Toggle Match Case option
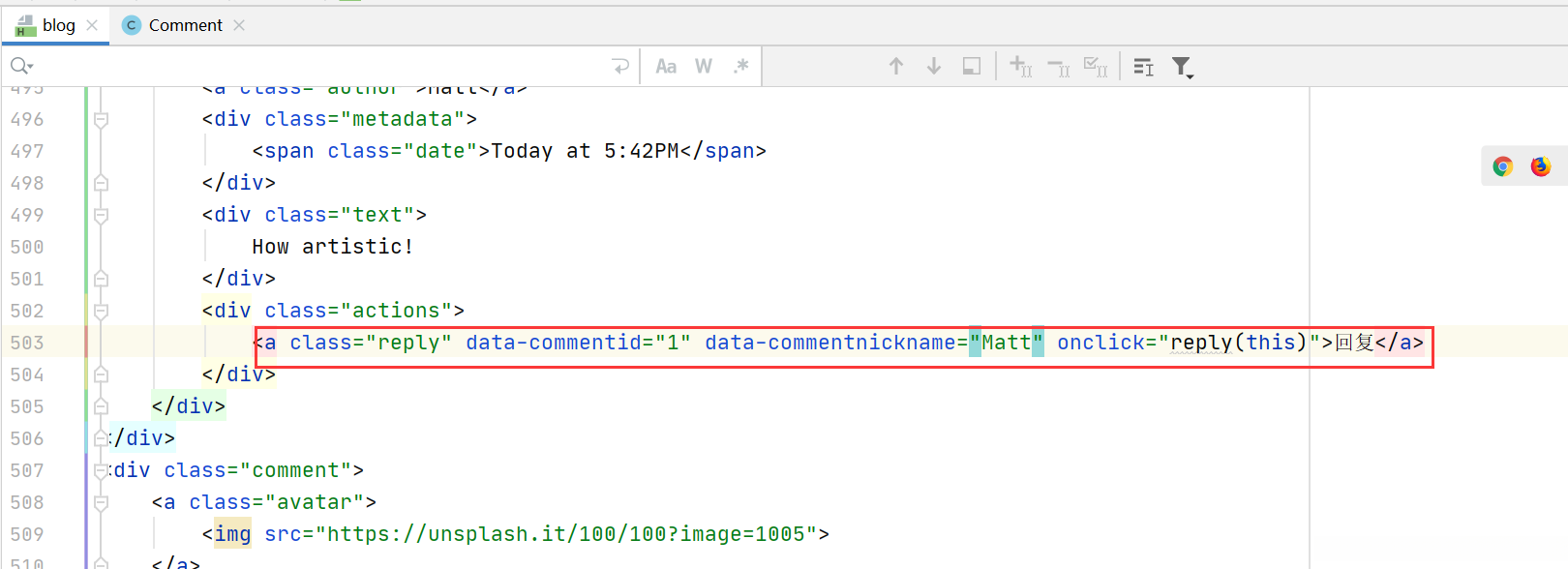 tap(666, 66)
